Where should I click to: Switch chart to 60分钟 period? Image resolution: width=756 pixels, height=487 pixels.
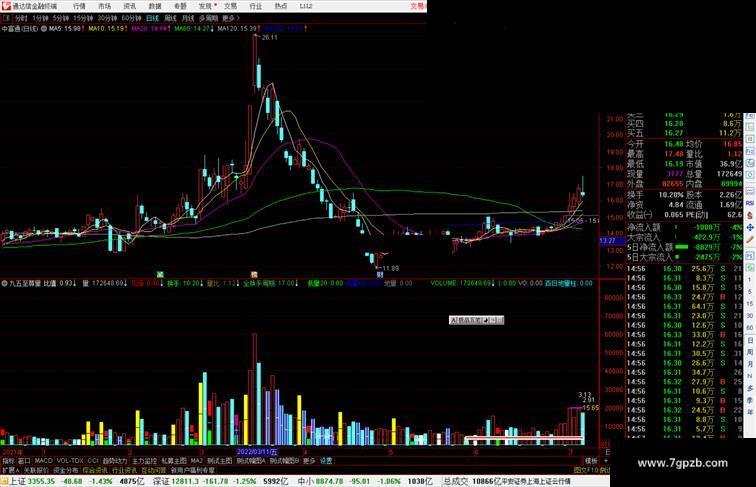tap(131, 18)
